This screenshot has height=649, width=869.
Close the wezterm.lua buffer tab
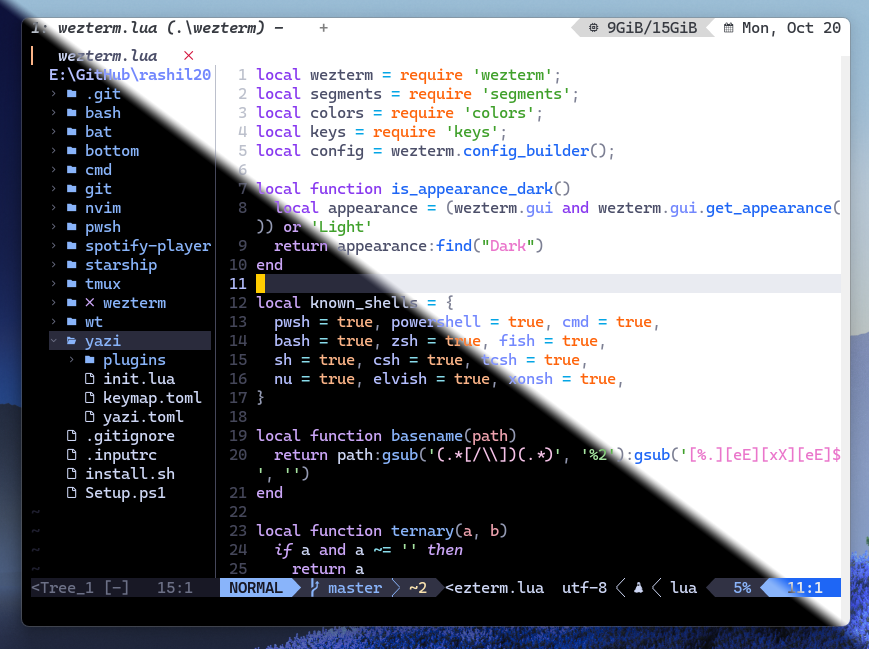click(x=189, y=56)
